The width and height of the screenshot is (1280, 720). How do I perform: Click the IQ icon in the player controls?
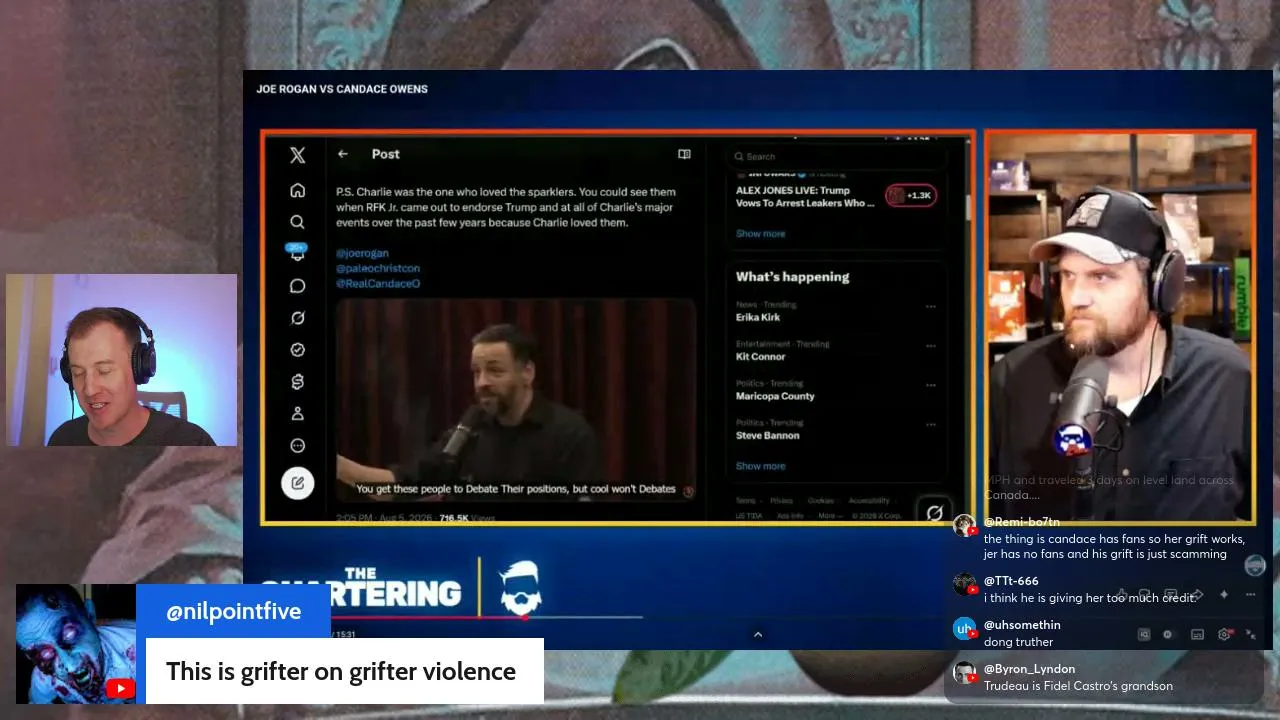tap(1144, 634)
